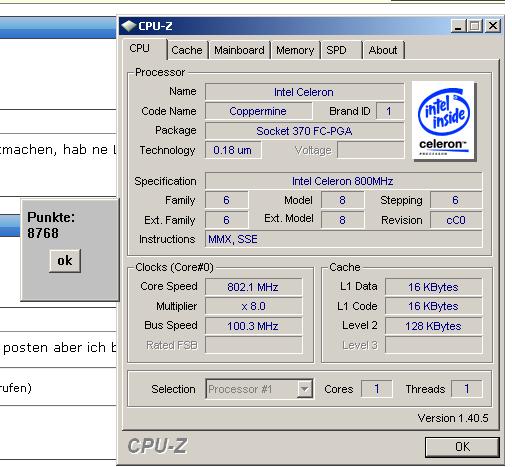
Task: Click the OK button in CPU-Z
Action: point(462,447)
